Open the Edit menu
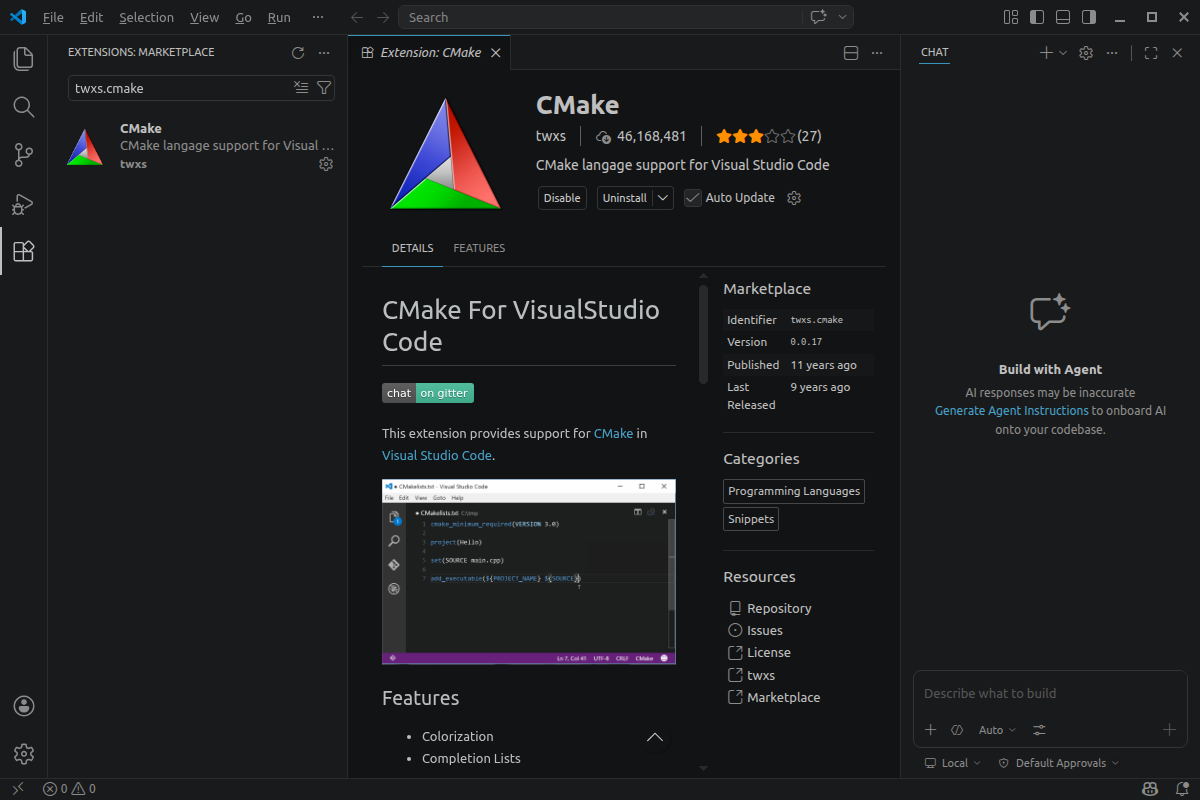 coord(91,17)
